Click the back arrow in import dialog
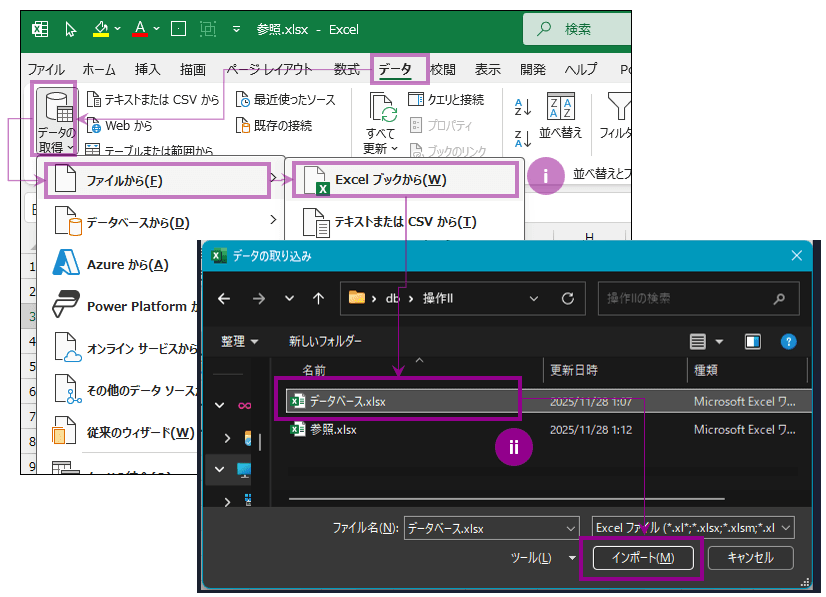Screen dimensions: 826x597 [224, 298]
